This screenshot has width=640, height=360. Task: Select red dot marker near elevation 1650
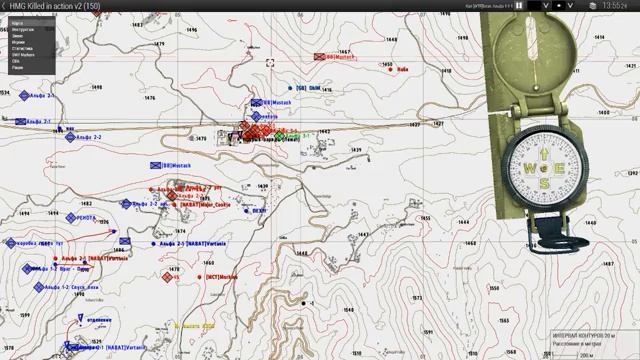click(391, 69)
